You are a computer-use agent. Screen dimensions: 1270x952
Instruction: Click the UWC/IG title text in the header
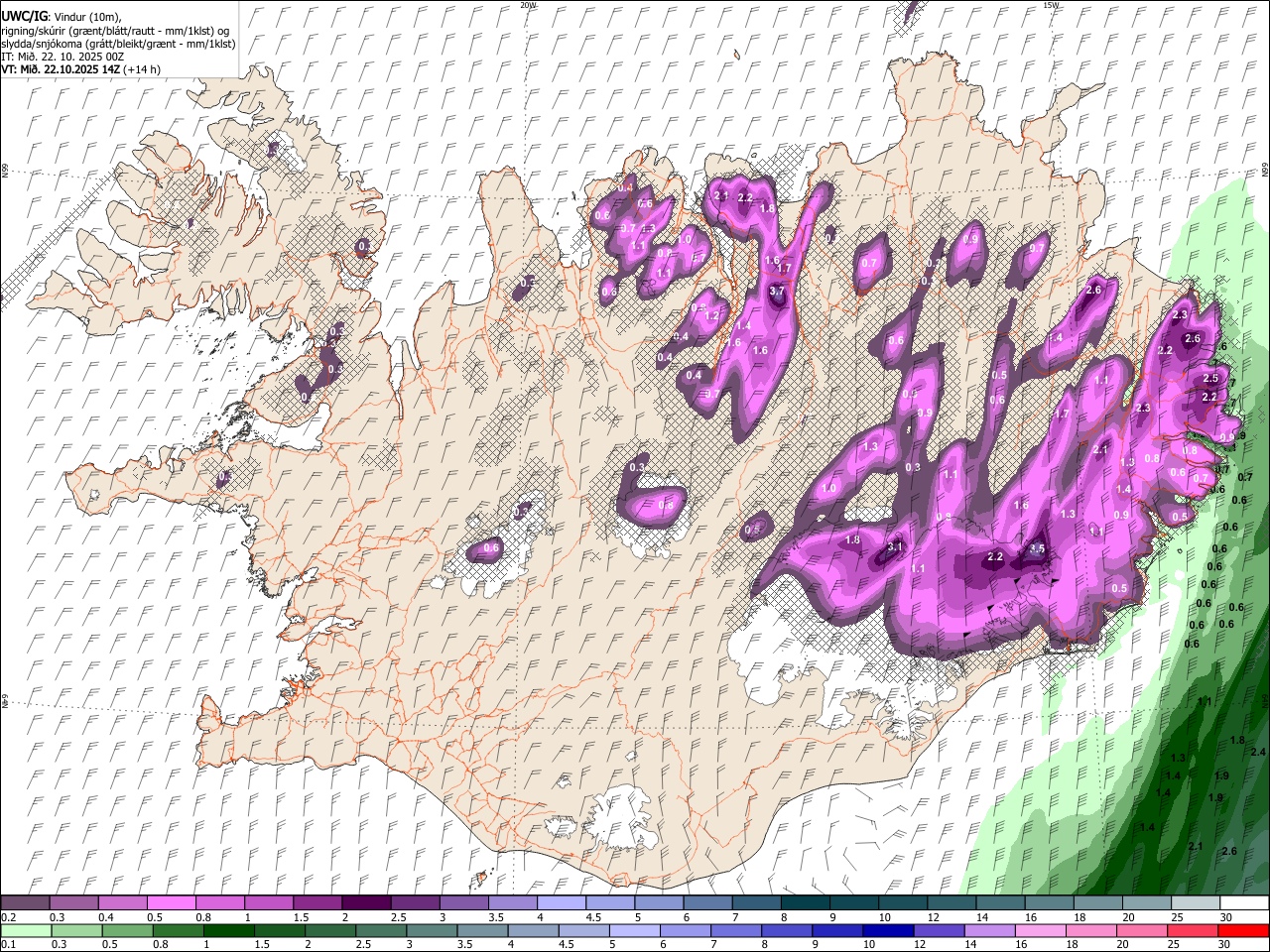pos(24,17)
